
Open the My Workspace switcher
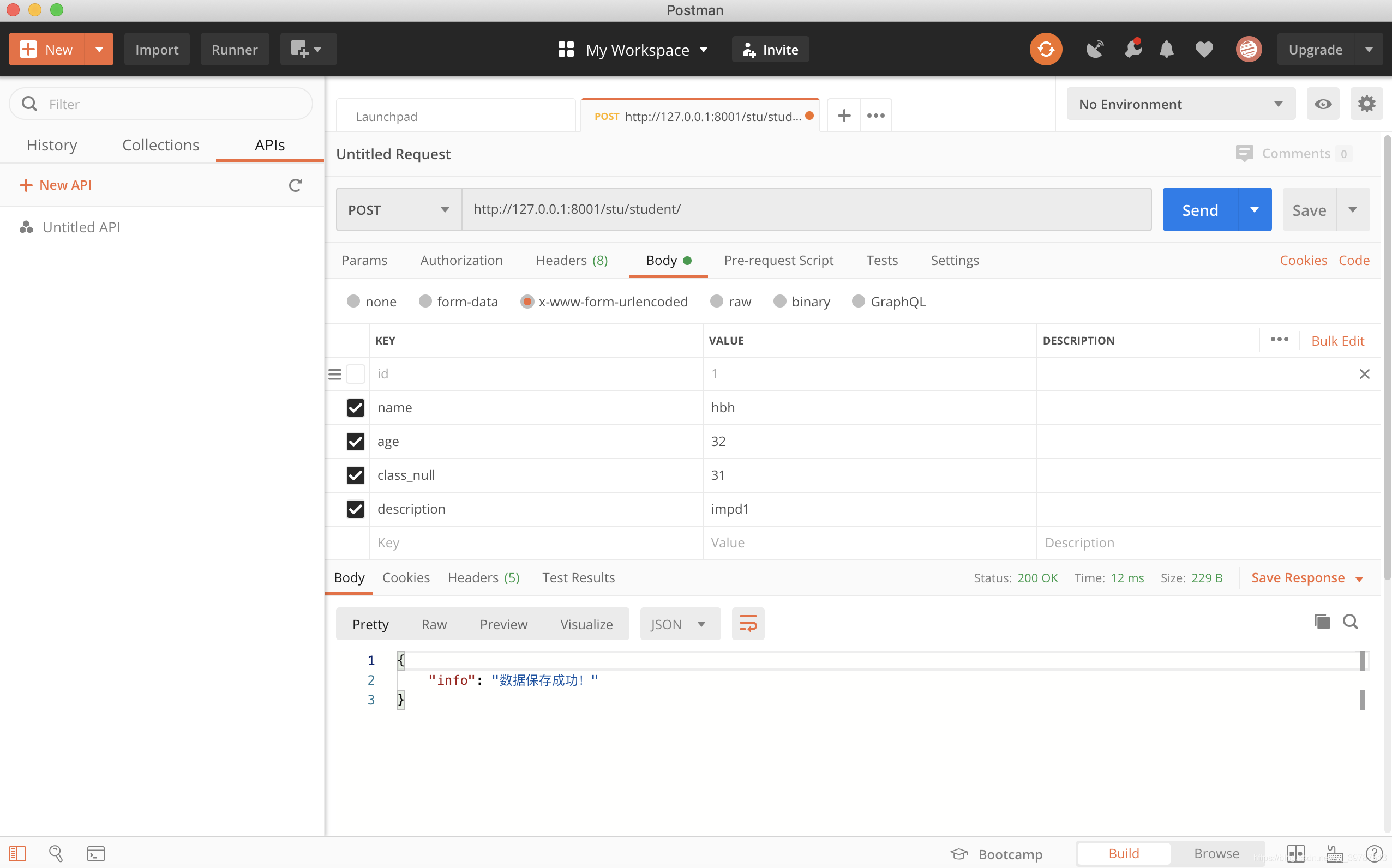633,50
